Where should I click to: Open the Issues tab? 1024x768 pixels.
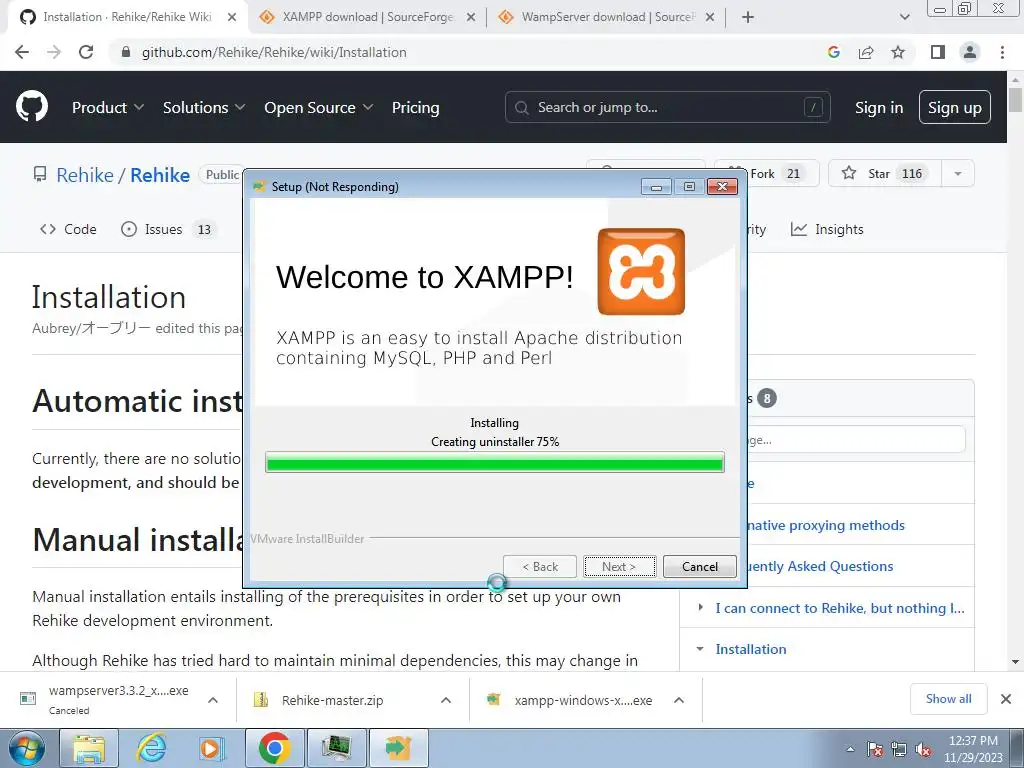click(x=166, y=229)
